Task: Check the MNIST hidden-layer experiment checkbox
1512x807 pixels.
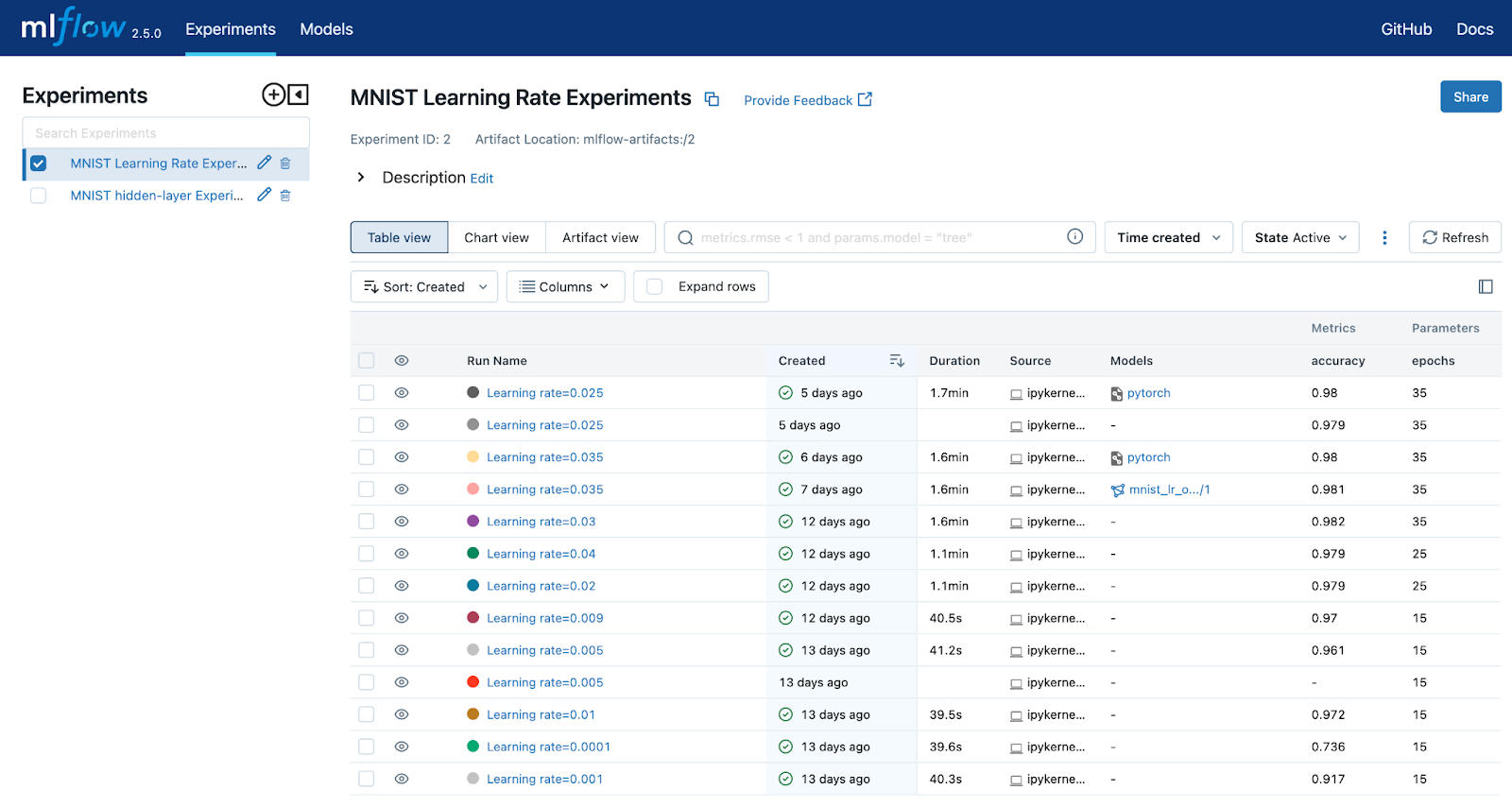Action: [39, 196]
